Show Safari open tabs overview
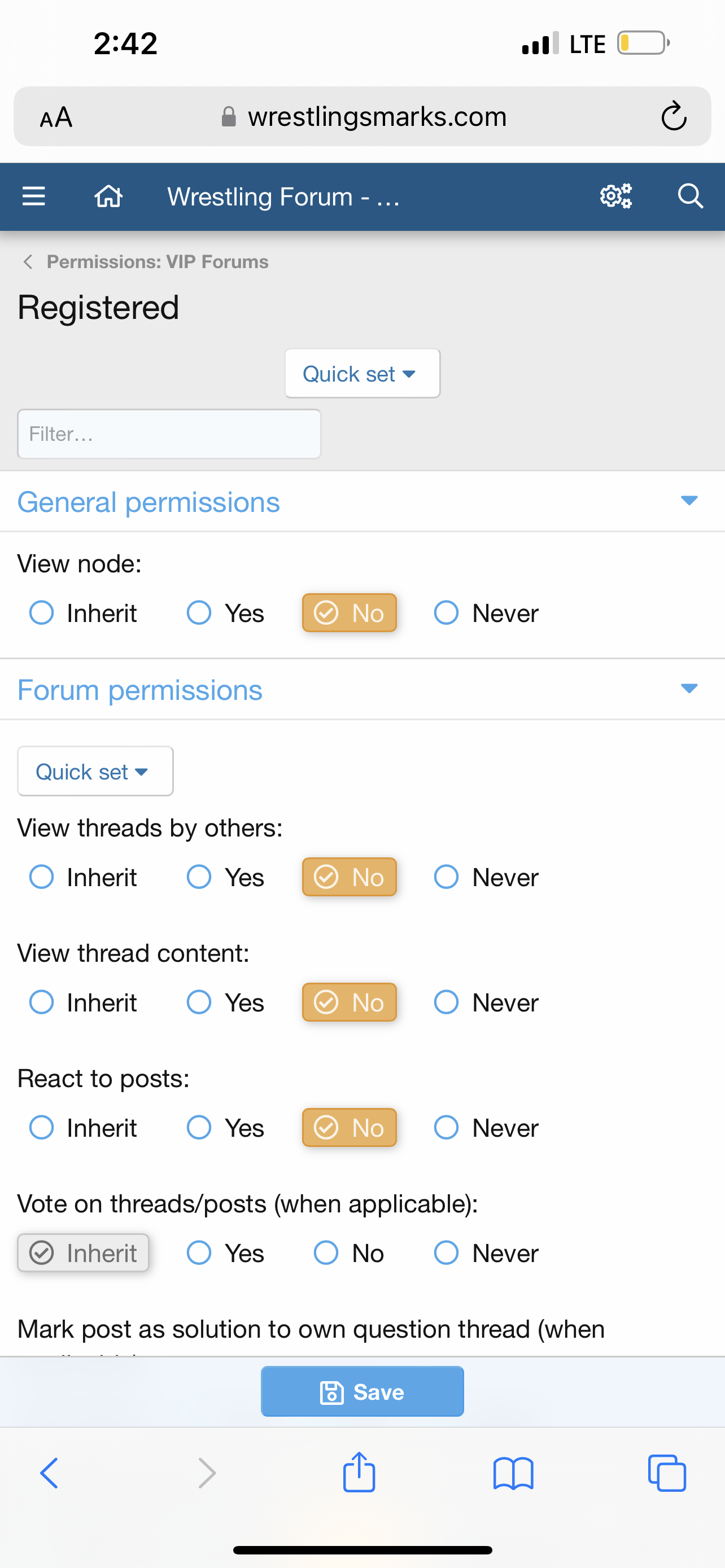This screenshot has height=1568, width=725. [667, 1473]
